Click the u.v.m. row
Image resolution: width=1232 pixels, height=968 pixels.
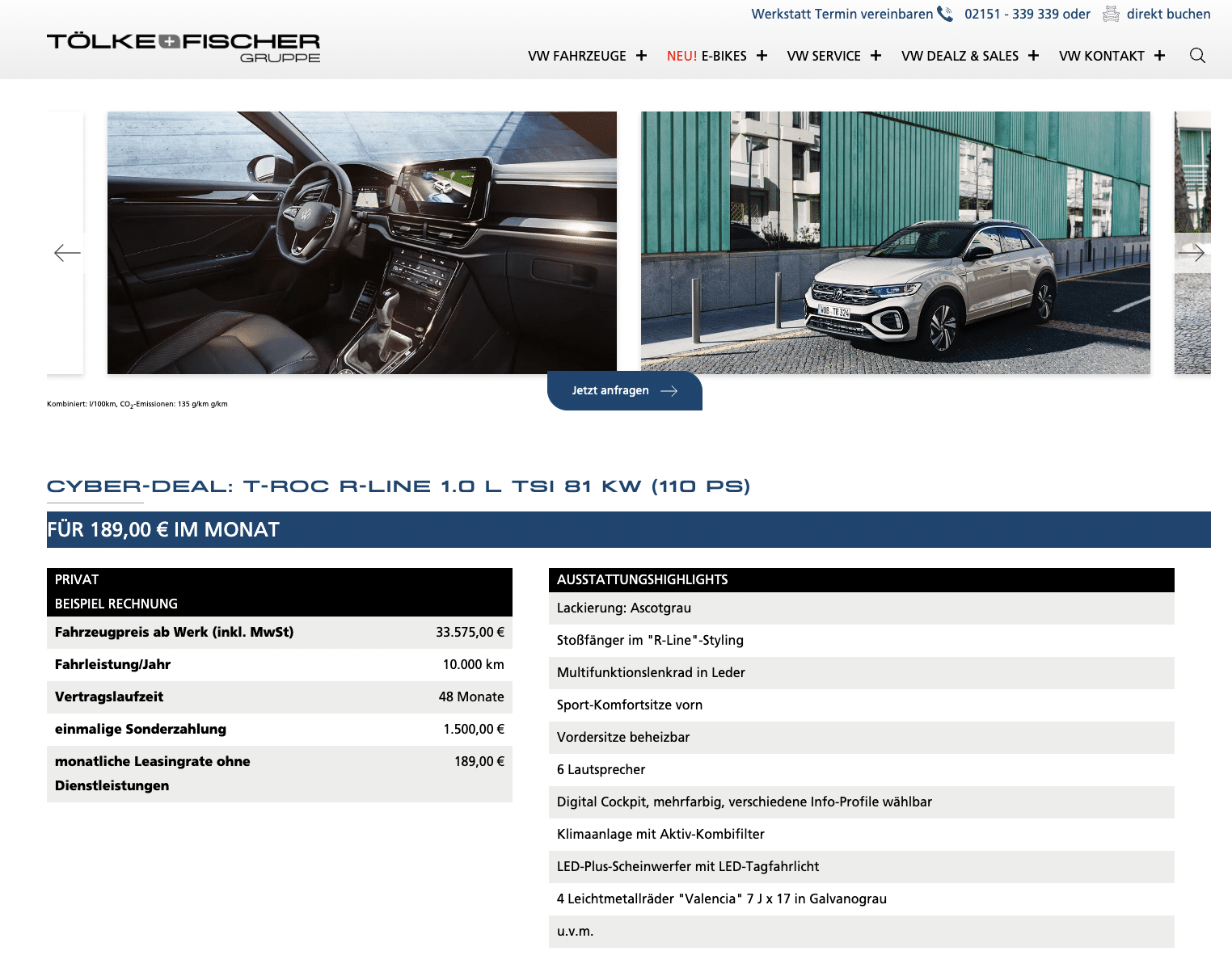(x=862, y=932)
